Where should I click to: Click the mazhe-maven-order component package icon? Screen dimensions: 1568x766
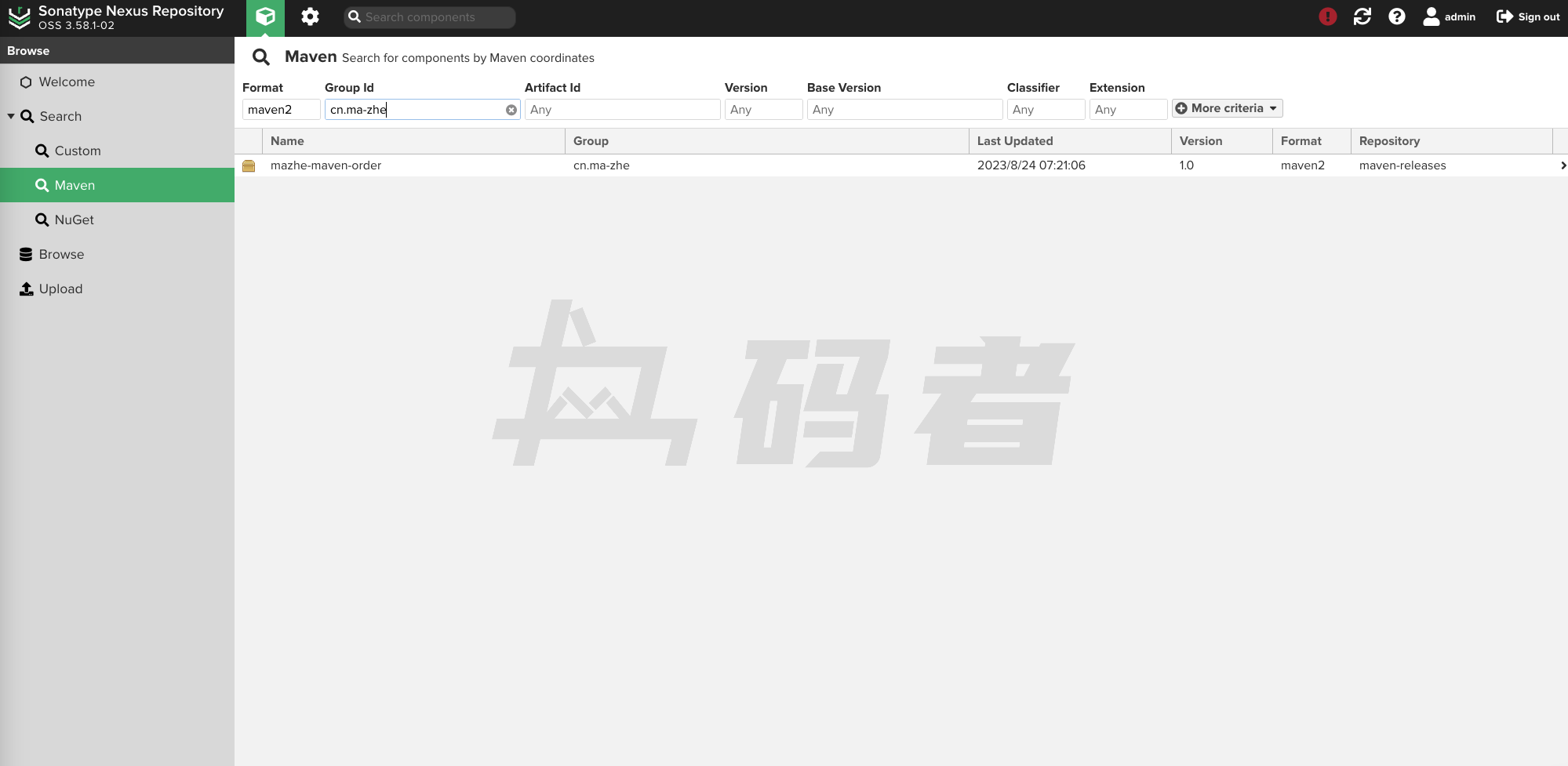point(249,165)
